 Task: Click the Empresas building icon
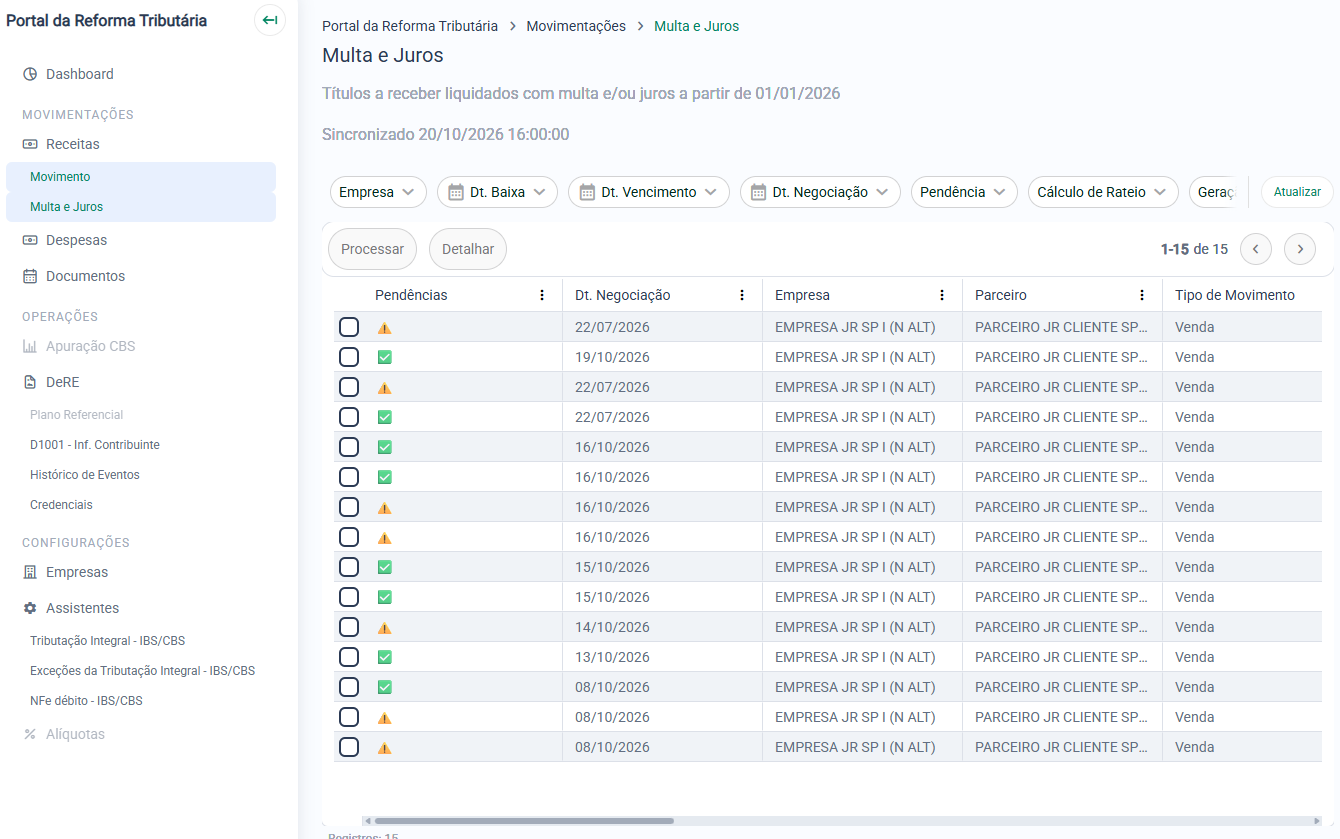point(30,572)
